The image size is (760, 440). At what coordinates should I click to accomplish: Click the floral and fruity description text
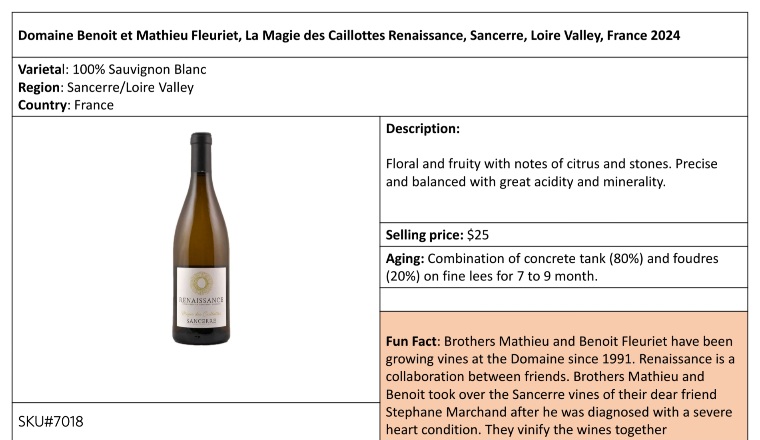pyautogui.click(x=552, y=173)
